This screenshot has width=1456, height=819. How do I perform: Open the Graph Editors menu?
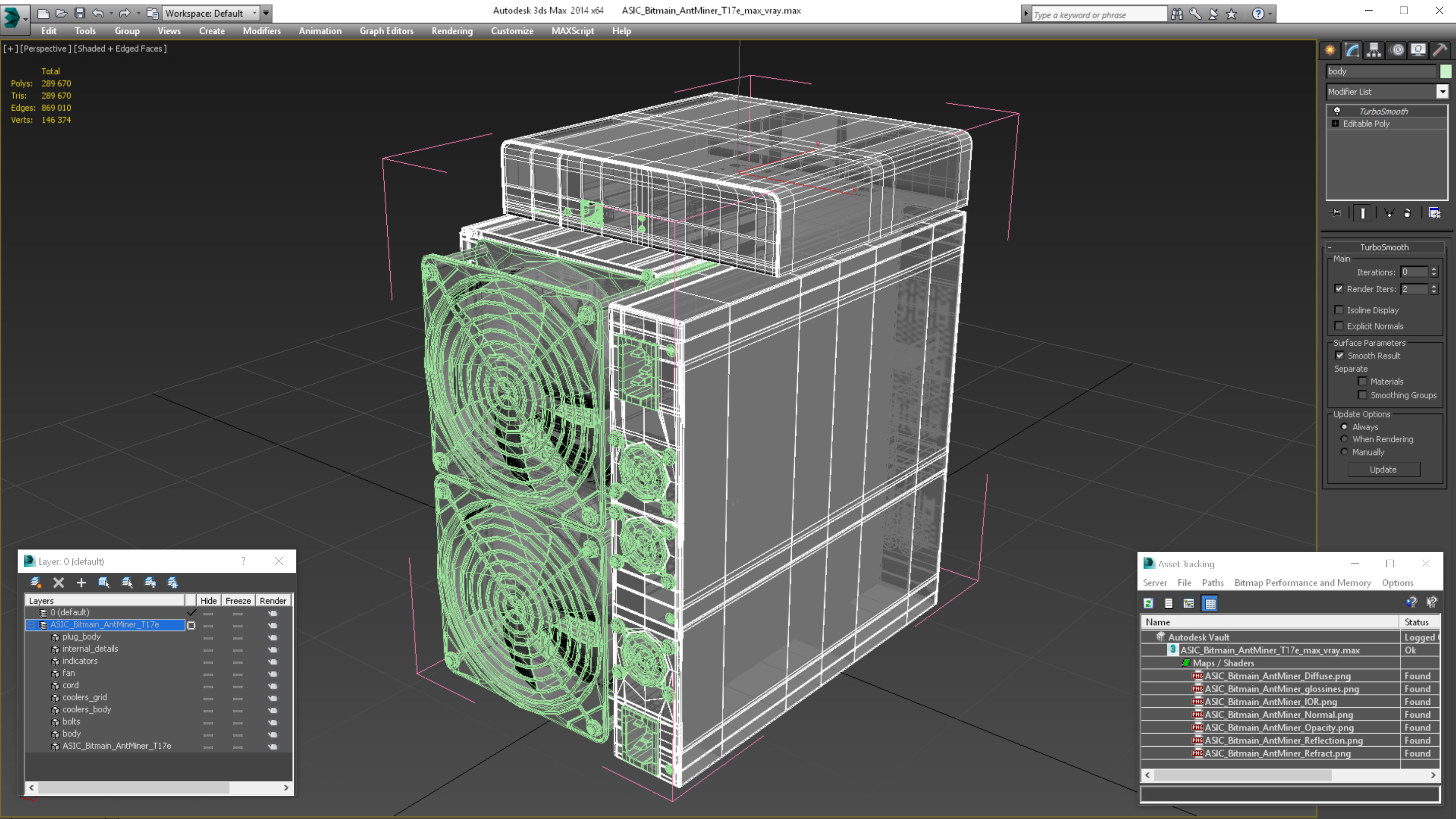tap(386, 31)
